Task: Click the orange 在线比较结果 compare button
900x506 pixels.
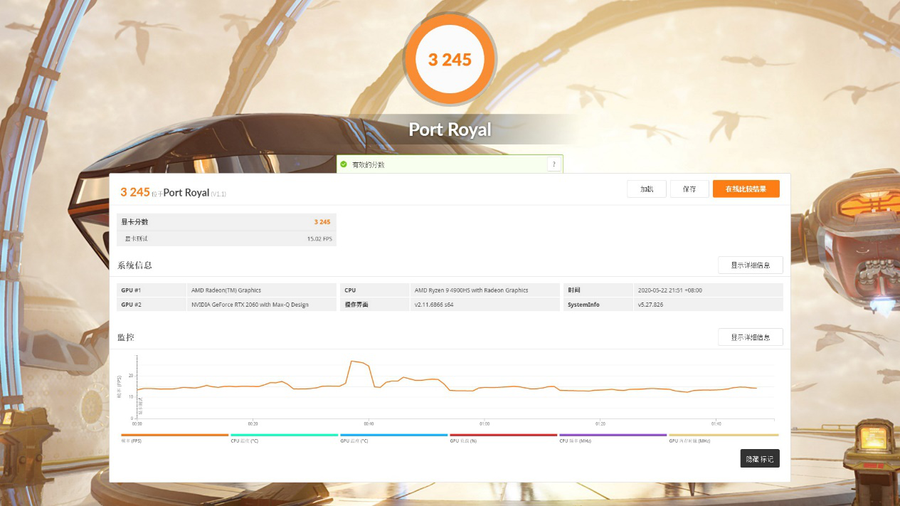Action: (745, 189)
